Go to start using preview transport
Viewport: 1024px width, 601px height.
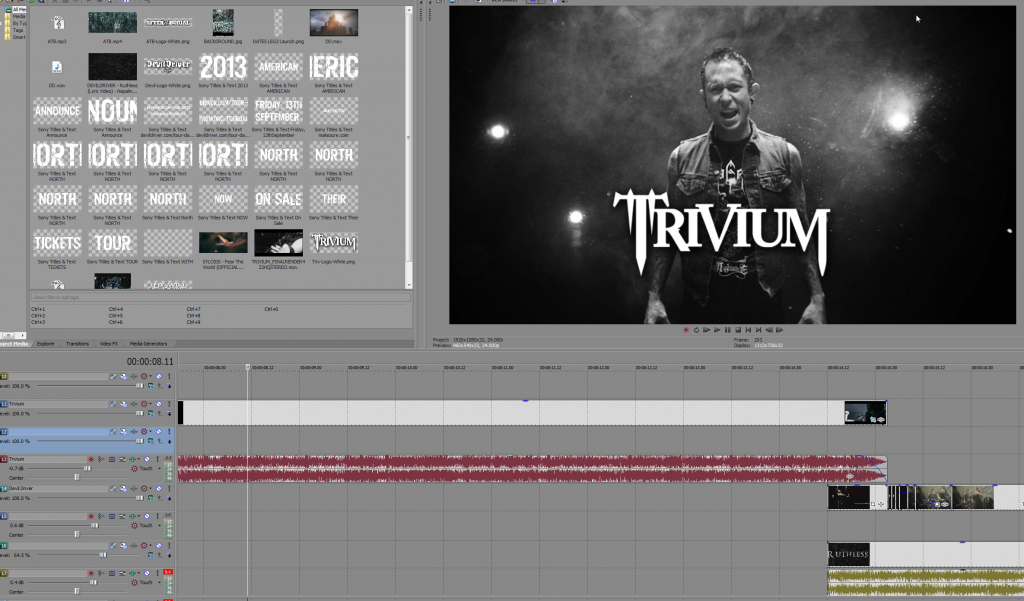click(x=748, y=330)
